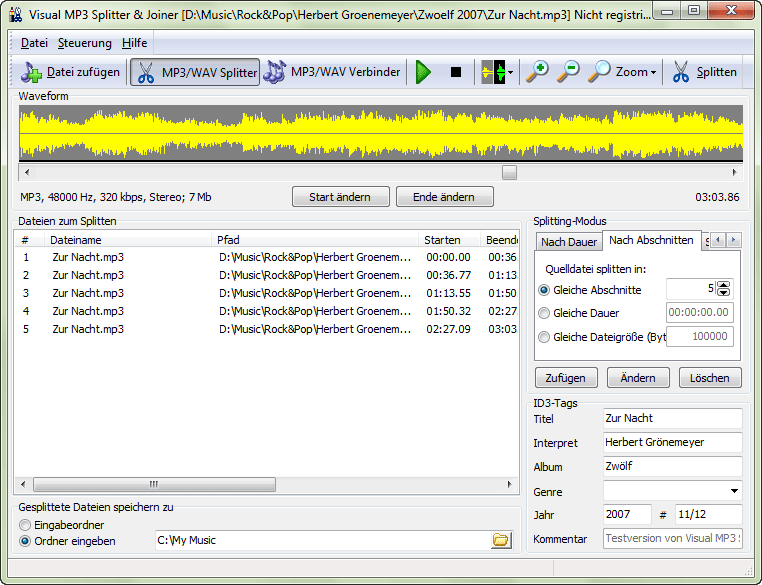Click the 100000 file size field

pos(699,336)
